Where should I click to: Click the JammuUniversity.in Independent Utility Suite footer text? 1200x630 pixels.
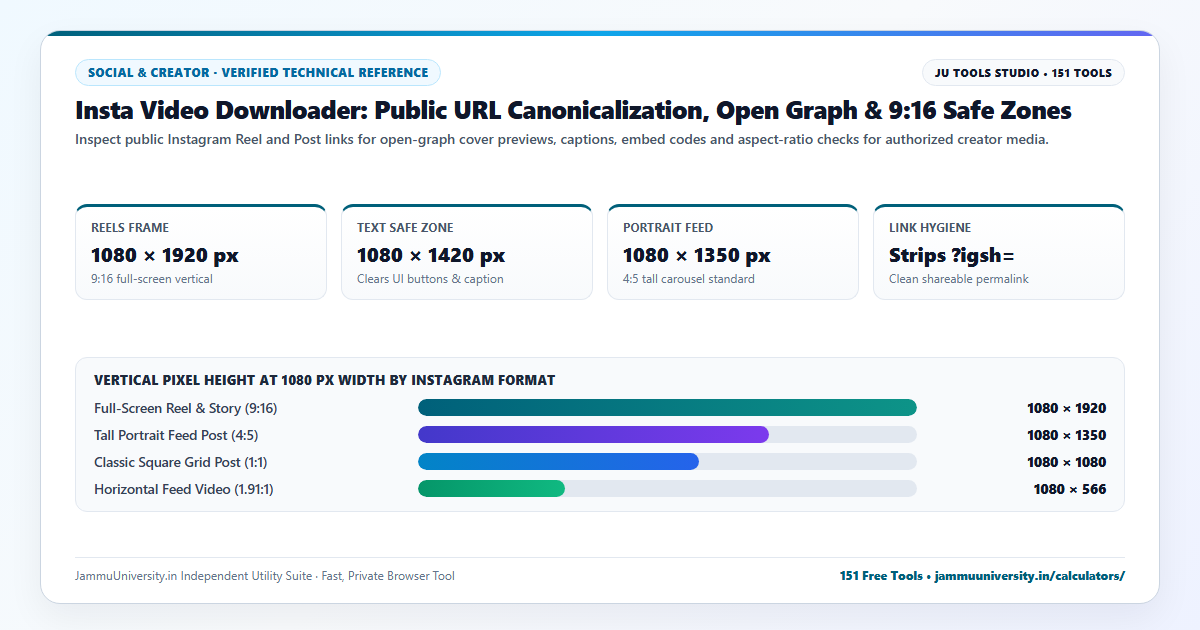tap(265, 576)
